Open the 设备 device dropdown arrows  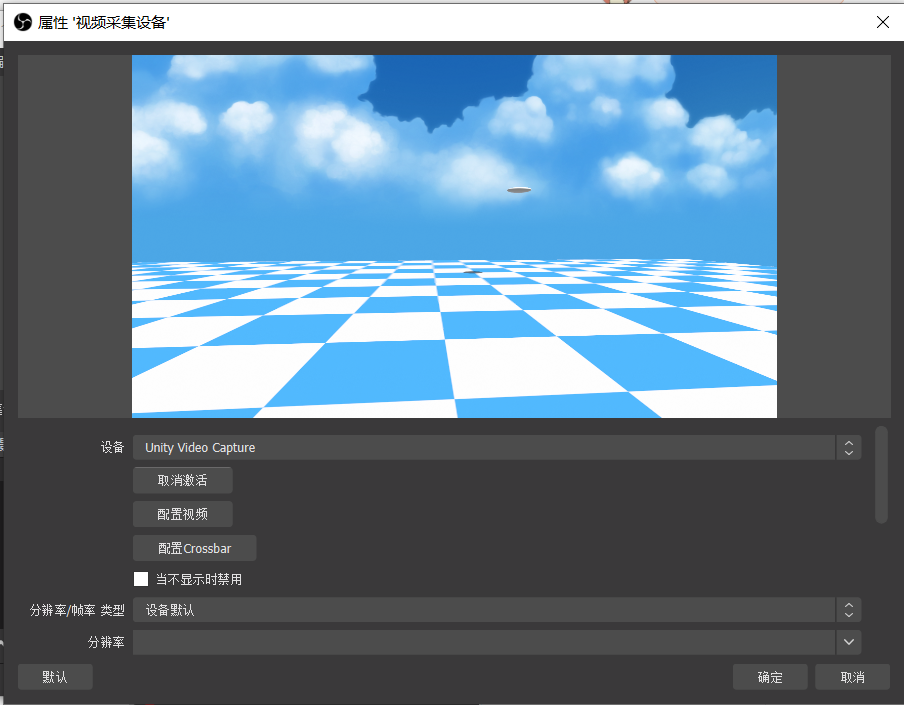[849, 447]
